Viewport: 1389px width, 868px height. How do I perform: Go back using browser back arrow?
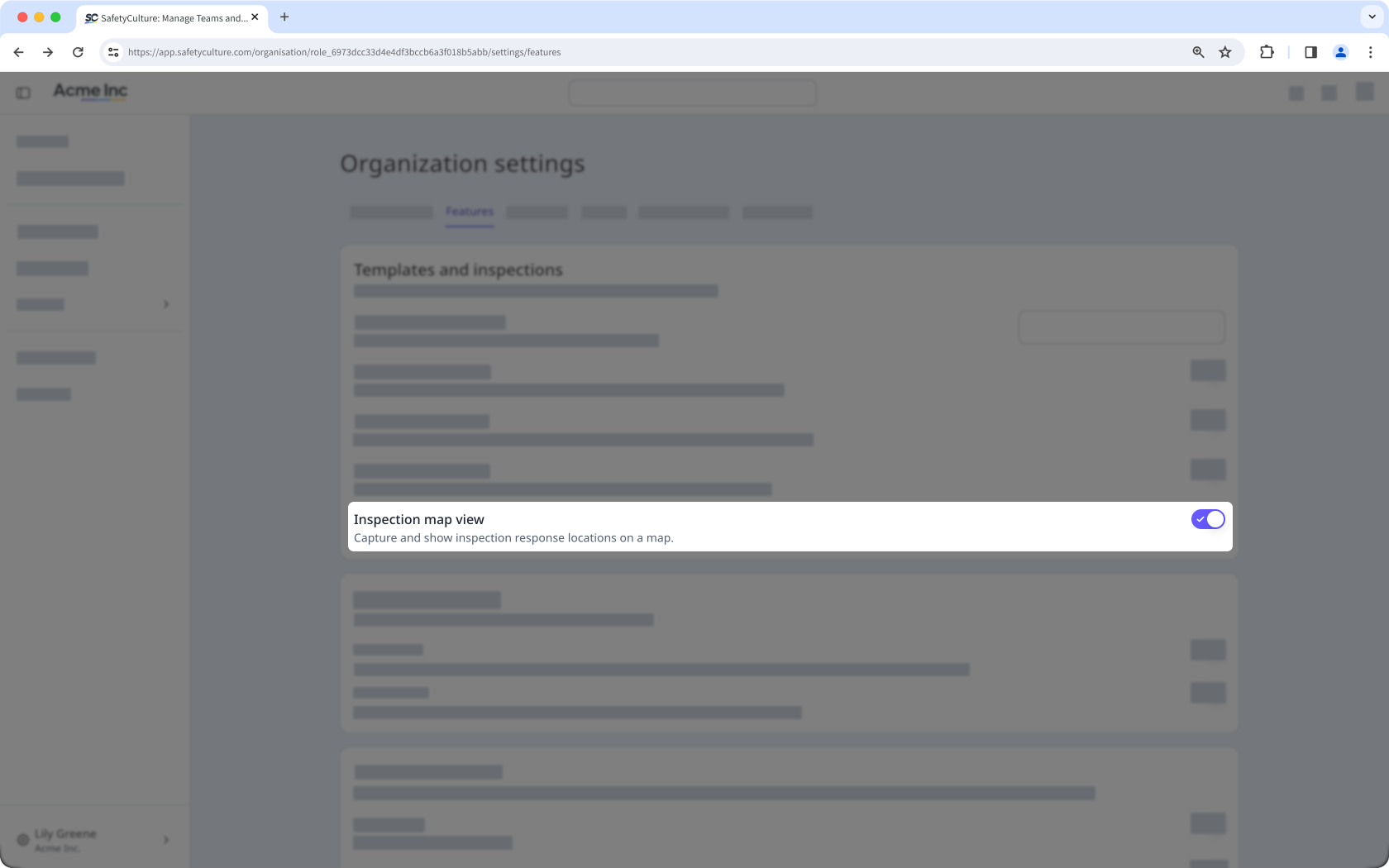click(x=18, y=52)
